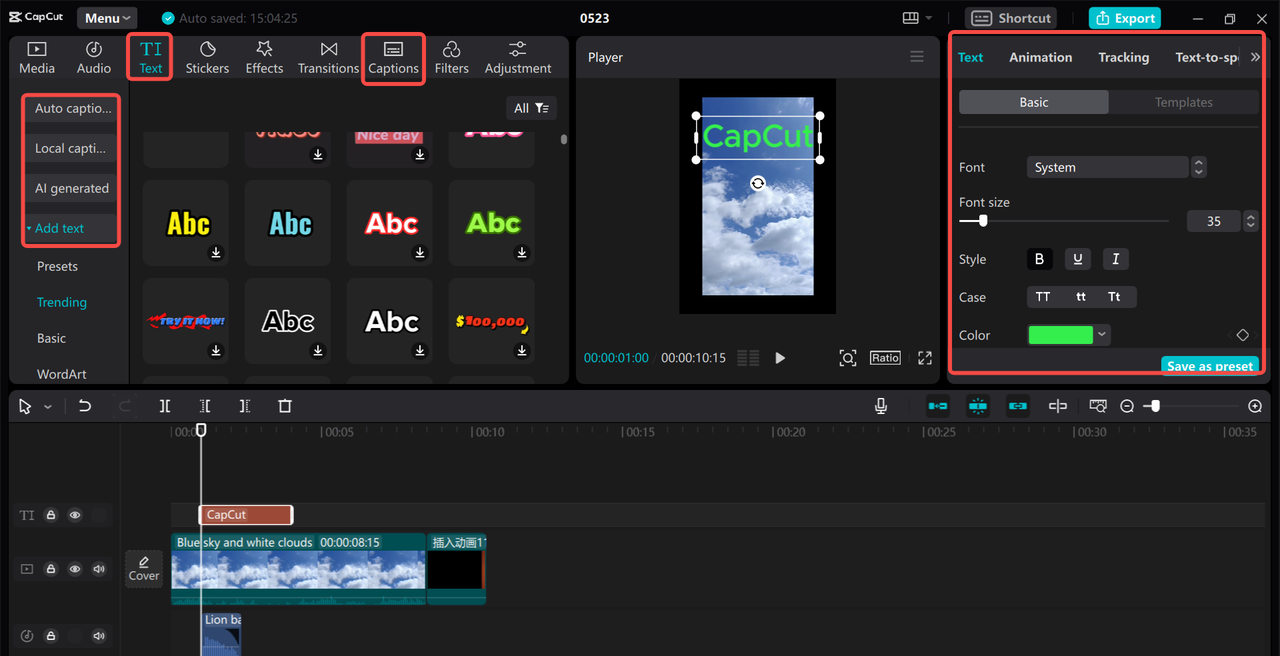Toggle auto snapping

point(978,406)
